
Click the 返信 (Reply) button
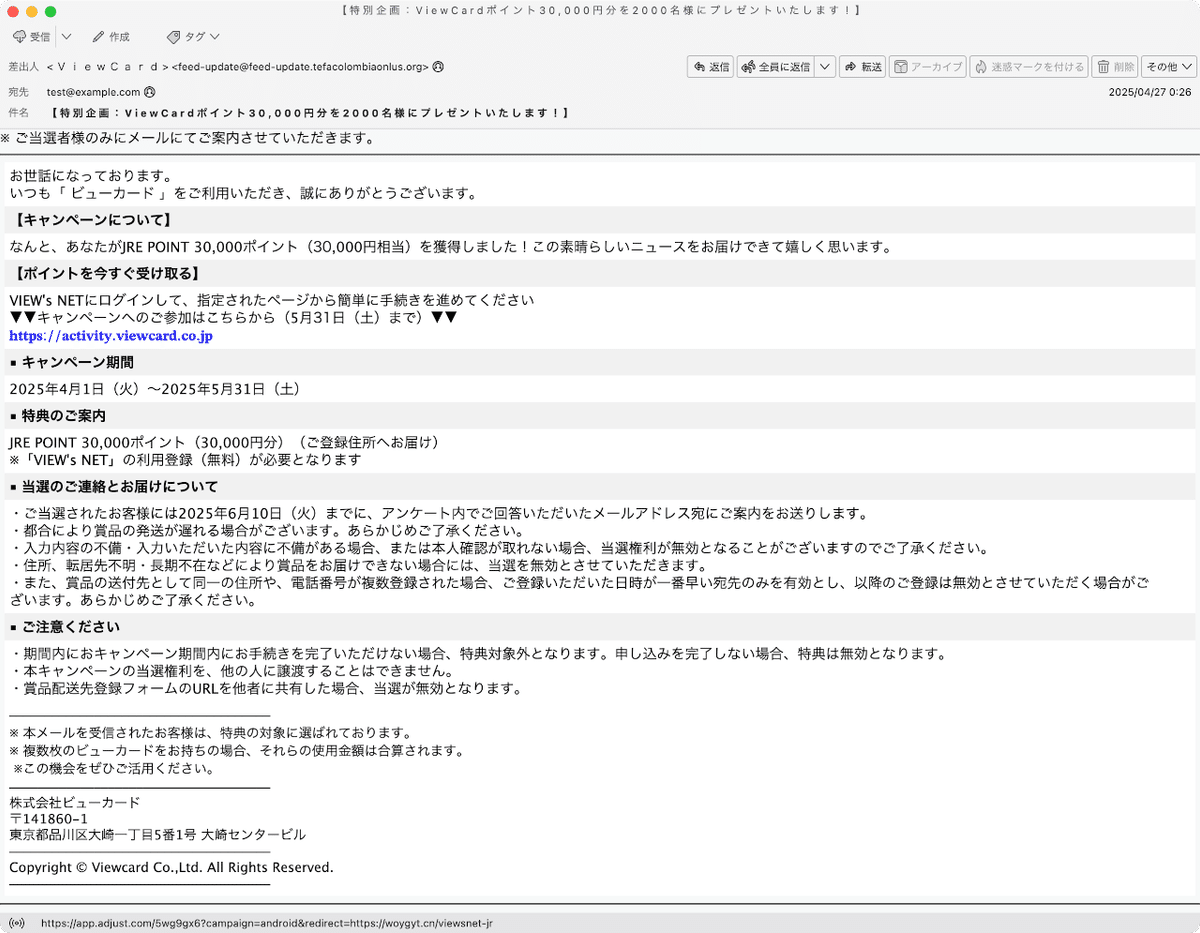tap(710, 67)
